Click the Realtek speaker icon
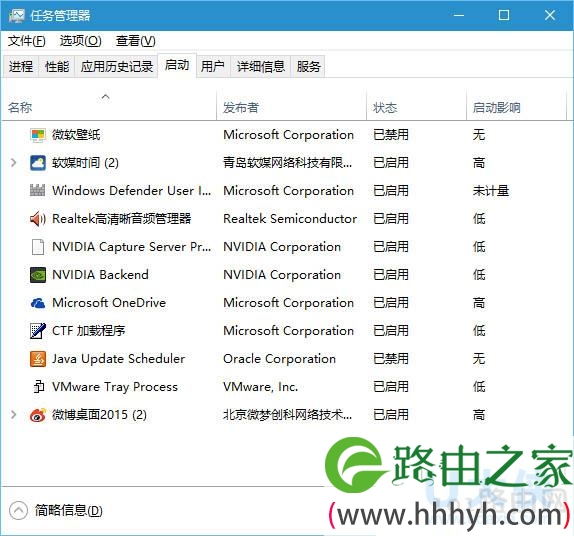This screenshot has height=536, width=574. pyautogui.click(x=38, y=219)
